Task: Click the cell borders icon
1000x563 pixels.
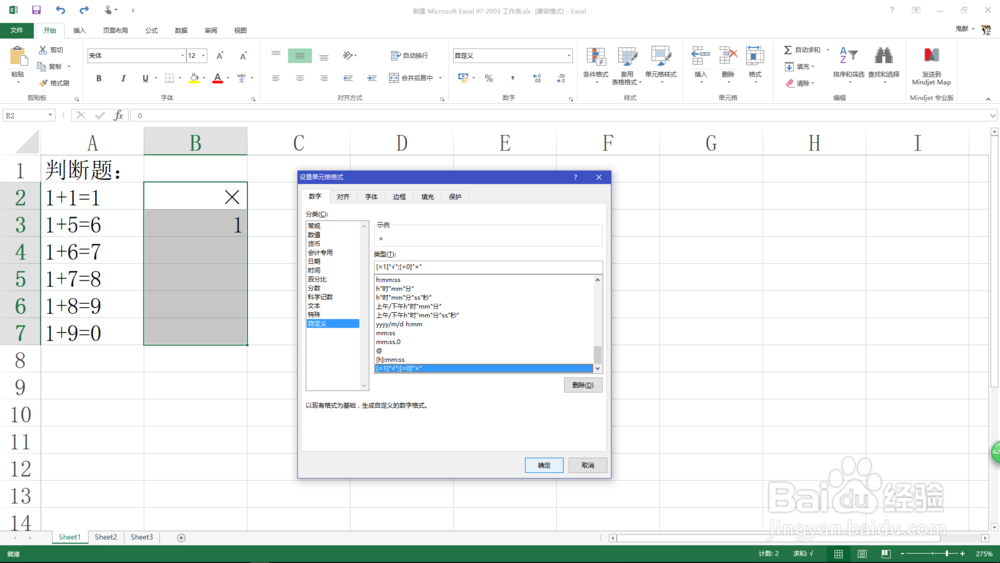Action: click(170, 78)
